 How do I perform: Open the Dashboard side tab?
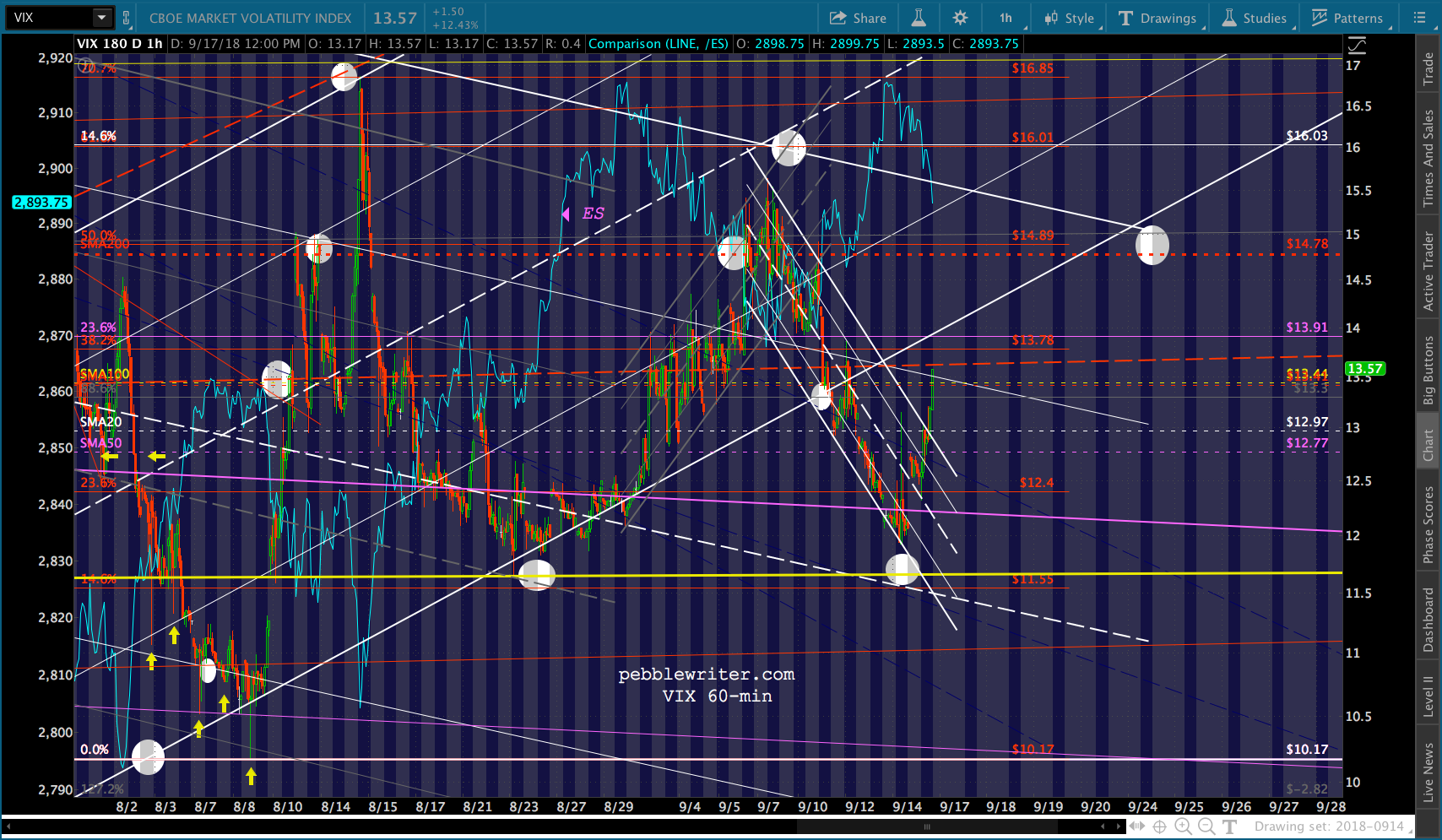1428,620
